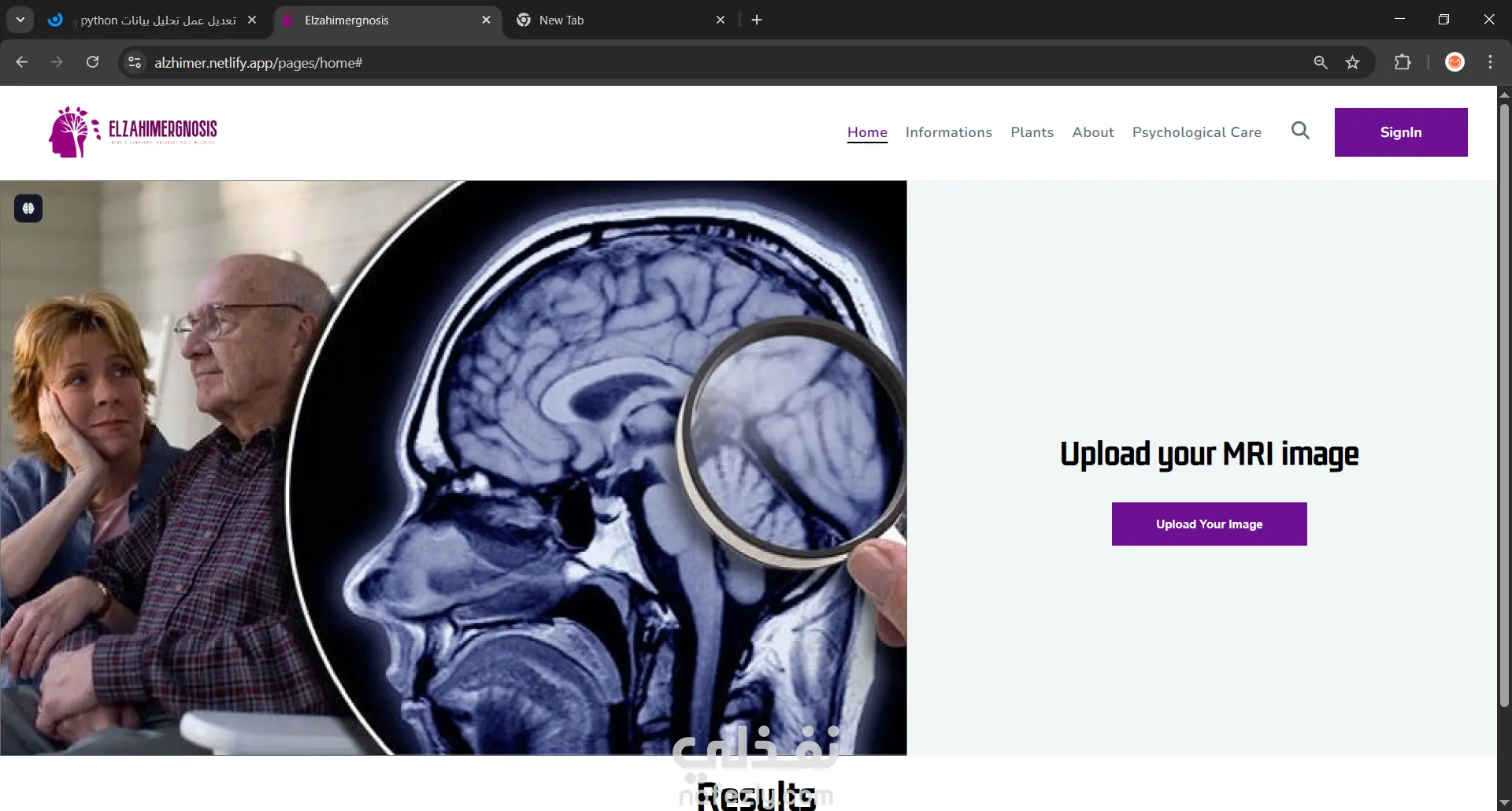
Task: Reload the page with the refresh icon
Action: coord(92,62)
